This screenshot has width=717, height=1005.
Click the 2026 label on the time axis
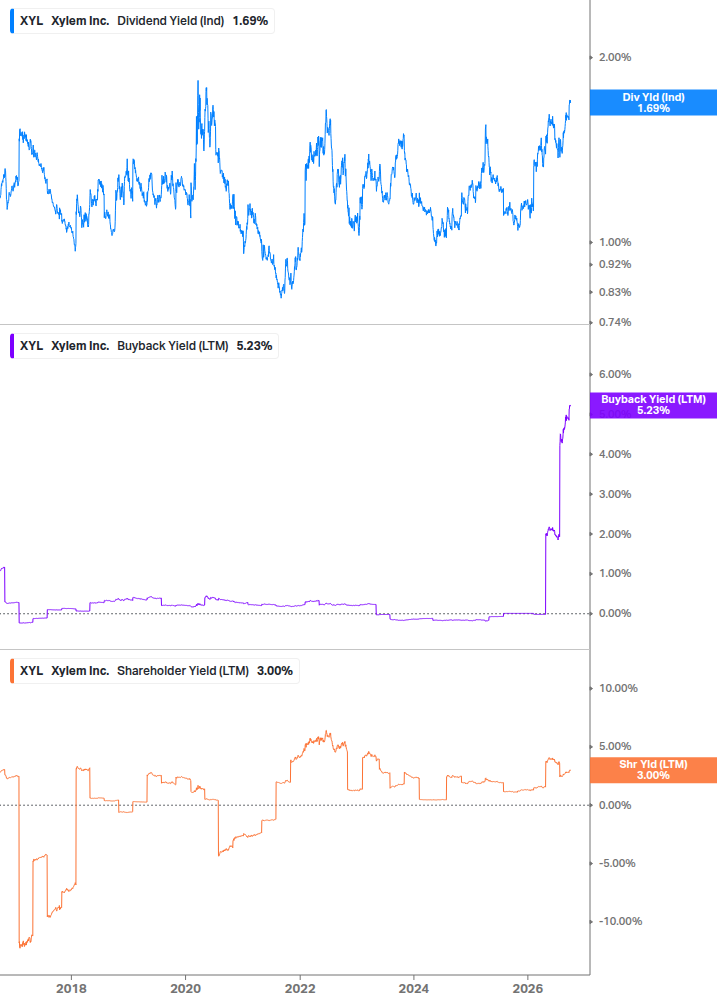(x=528, y=988)
